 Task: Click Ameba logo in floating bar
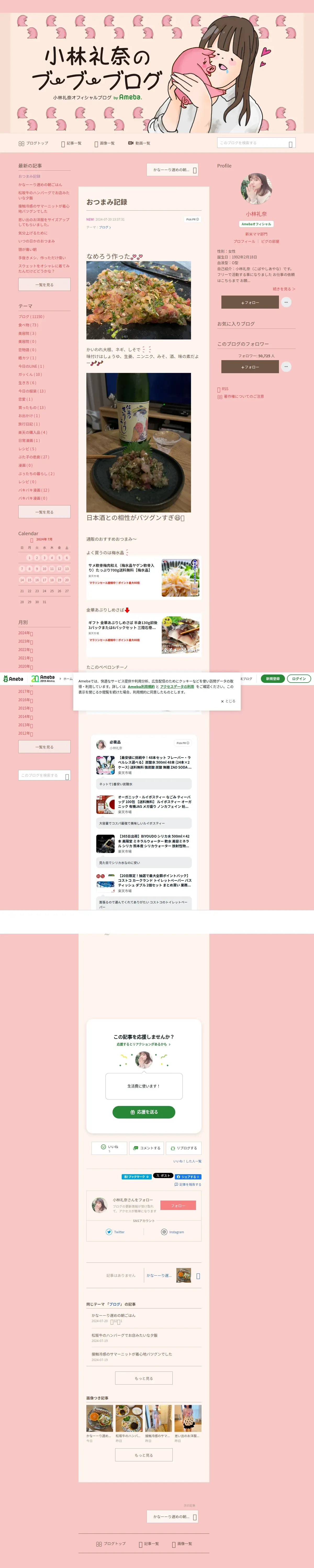point(13,679)
